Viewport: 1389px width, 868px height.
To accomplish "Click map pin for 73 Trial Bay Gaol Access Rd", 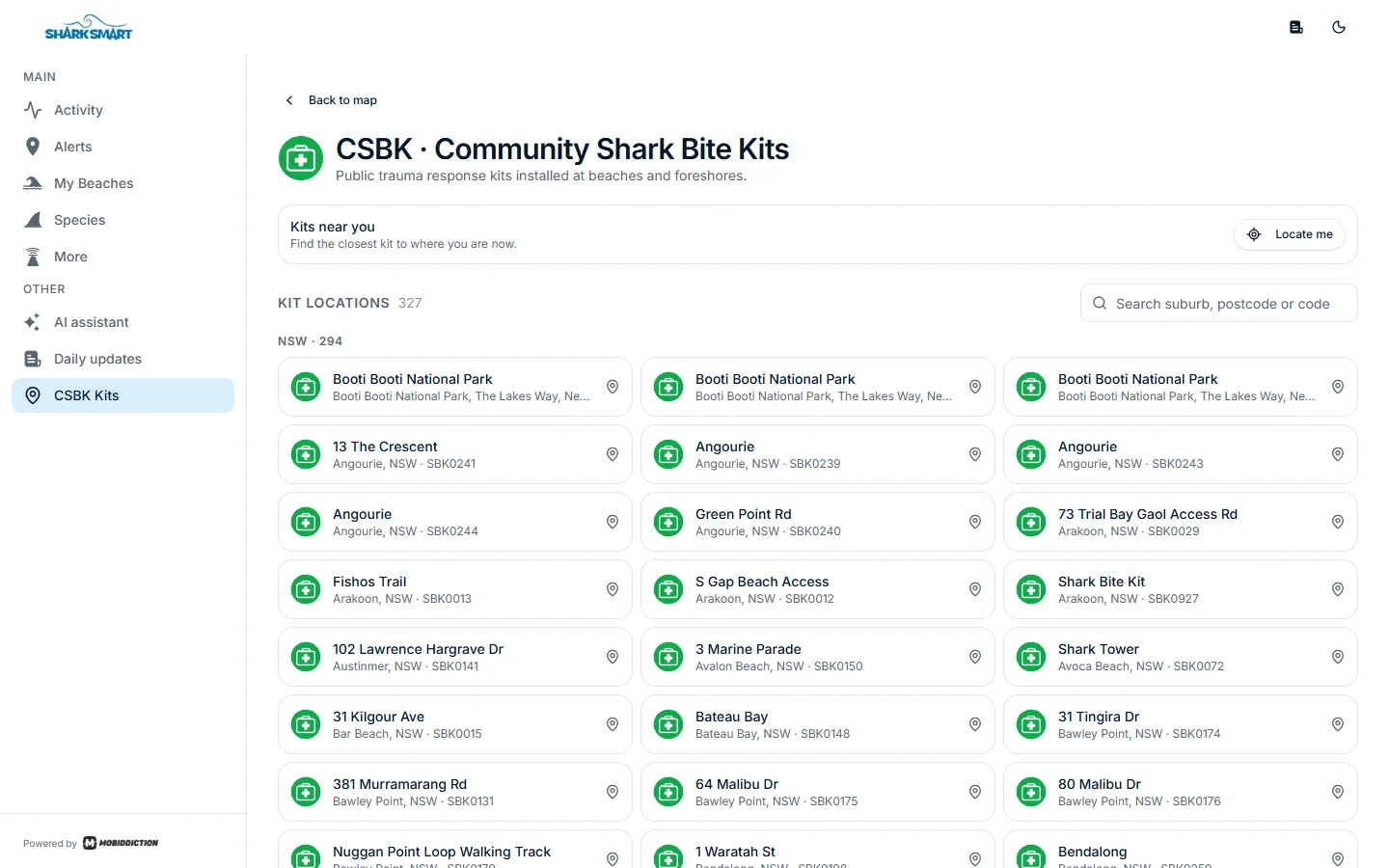I will pyautogui.click(x=1338, y=522).
